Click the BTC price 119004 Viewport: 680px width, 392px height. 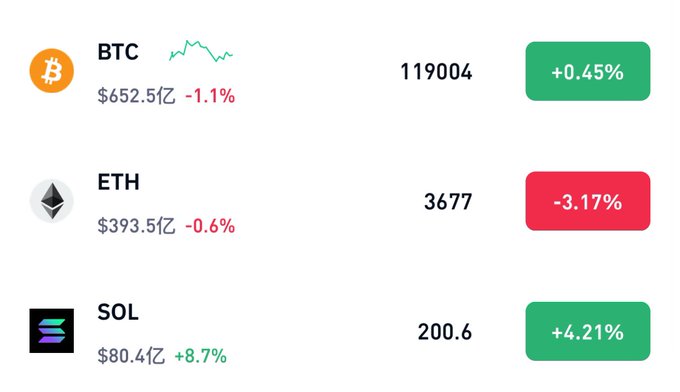coord(436,72)
